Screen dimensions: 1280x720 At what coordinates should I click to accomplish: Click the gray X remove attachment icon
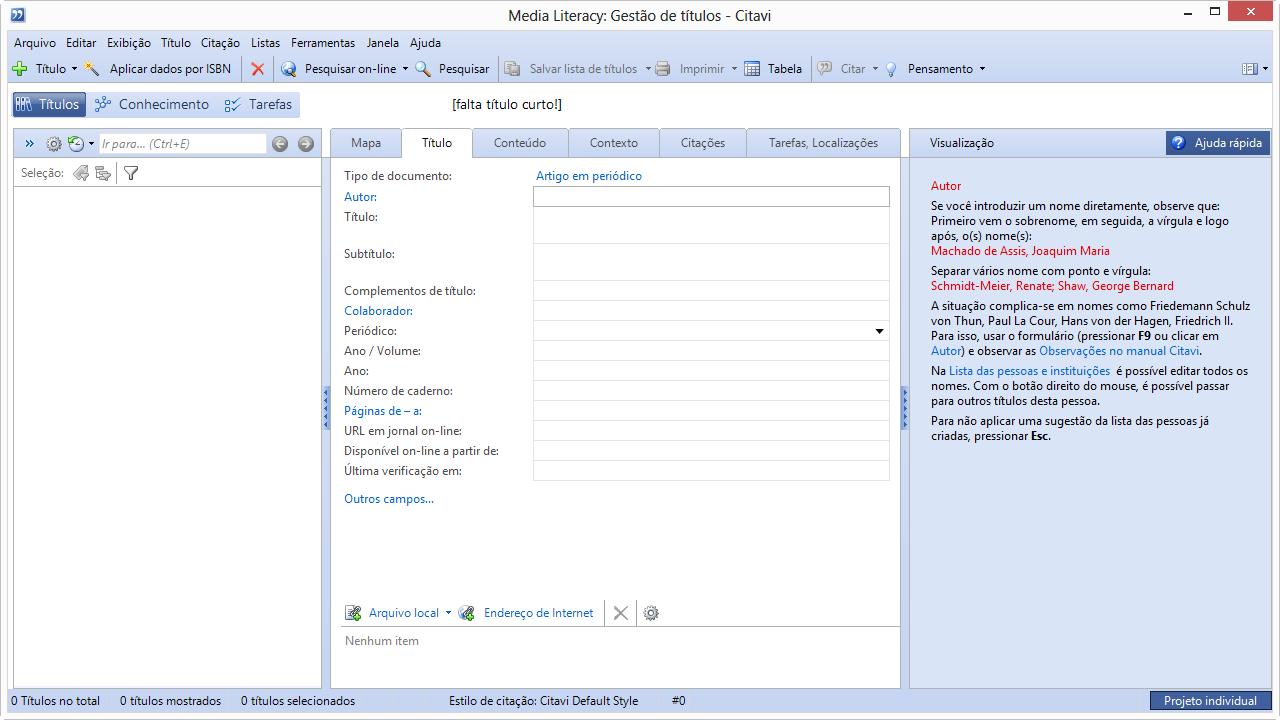(x=621, y=613)
